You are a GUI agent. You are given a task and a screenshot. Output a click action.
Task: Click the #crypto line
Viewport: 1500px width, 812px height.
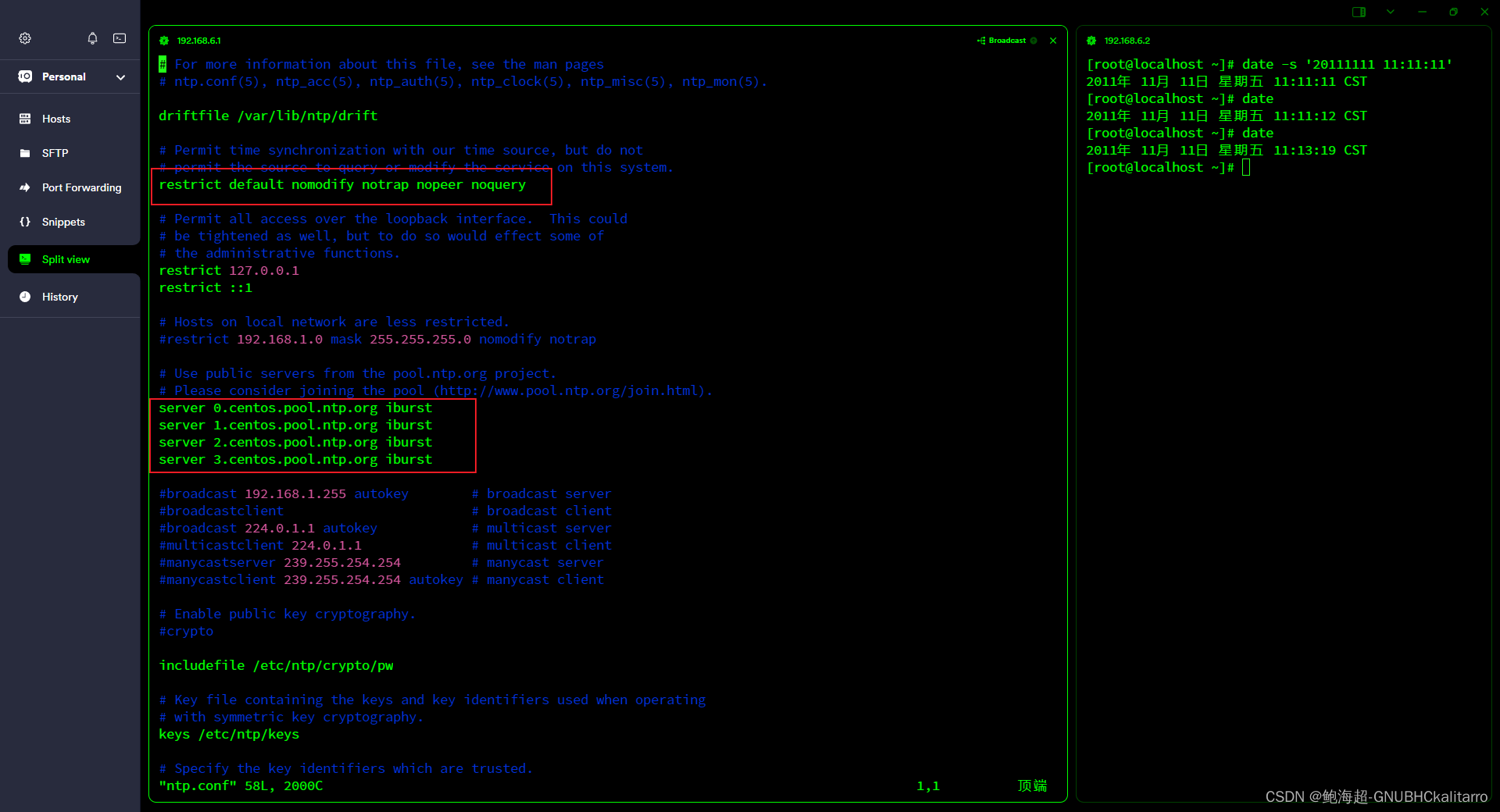(x=186, y=631)
